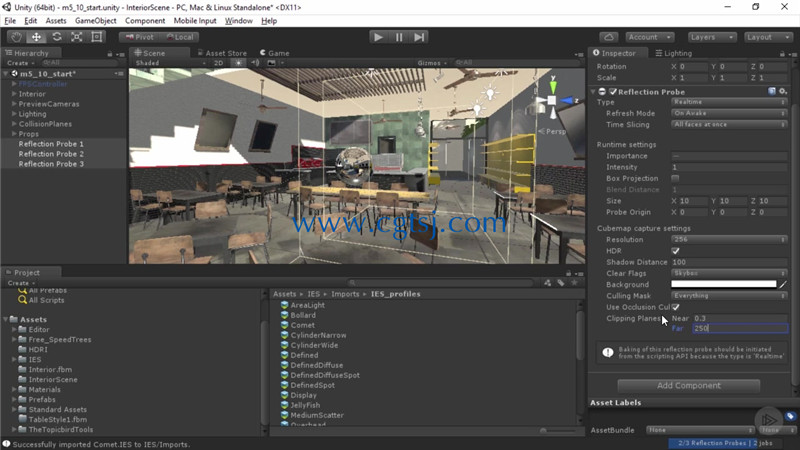Open Clear Flags Skybox dropdown
Screen dimensions: 800x450
pyautogui.click(x=729, y=273)
